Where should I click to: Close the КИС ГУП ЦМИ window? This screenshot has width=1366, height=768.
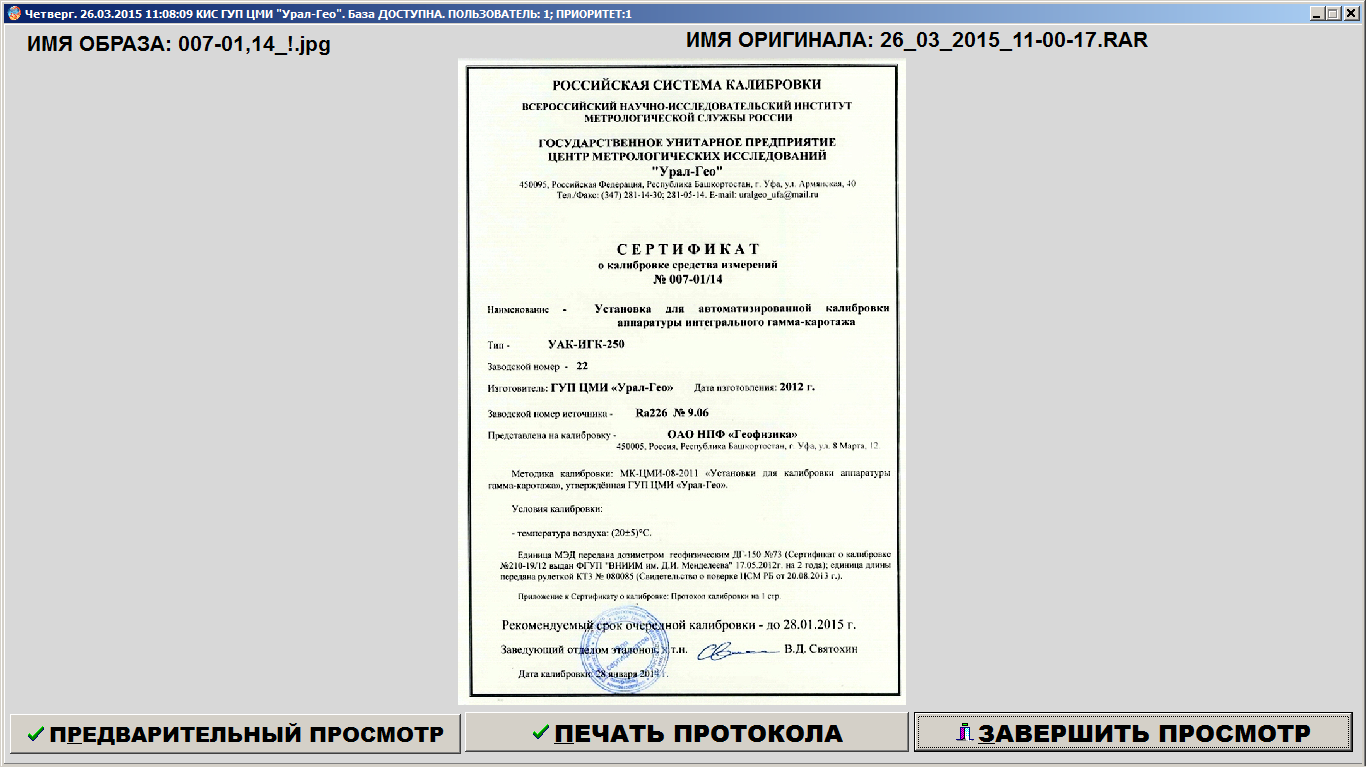pyautogui.click(x=1349, y=14)
